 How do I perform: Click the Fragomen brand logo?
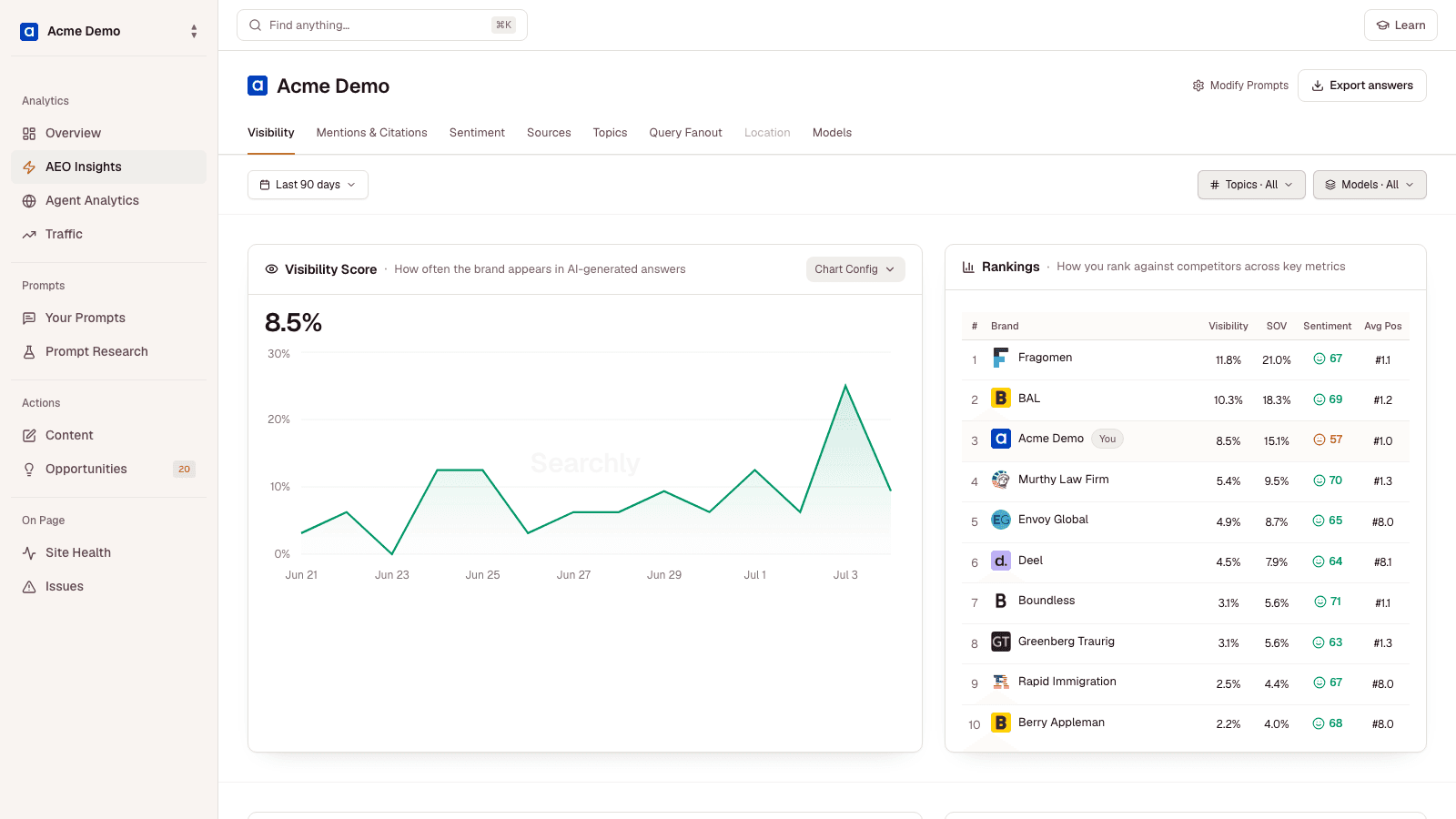pyautogui.click(x=1001, y=358)
